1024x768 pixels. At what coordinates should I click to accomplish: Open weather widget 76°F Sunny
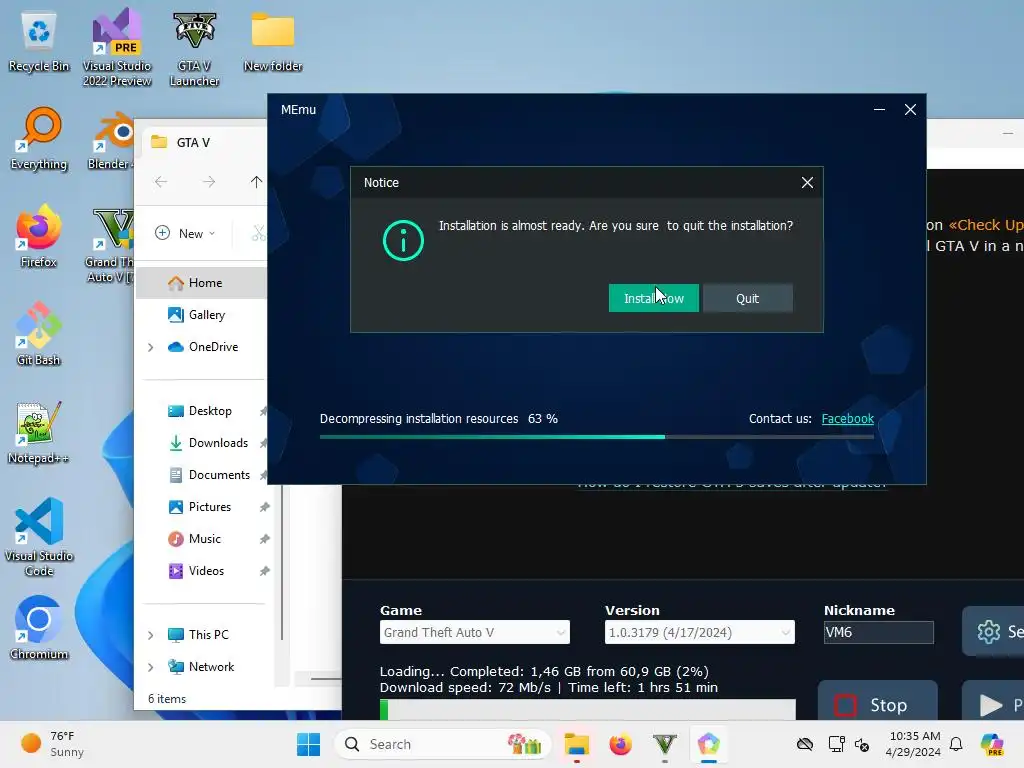click(52, 744)
